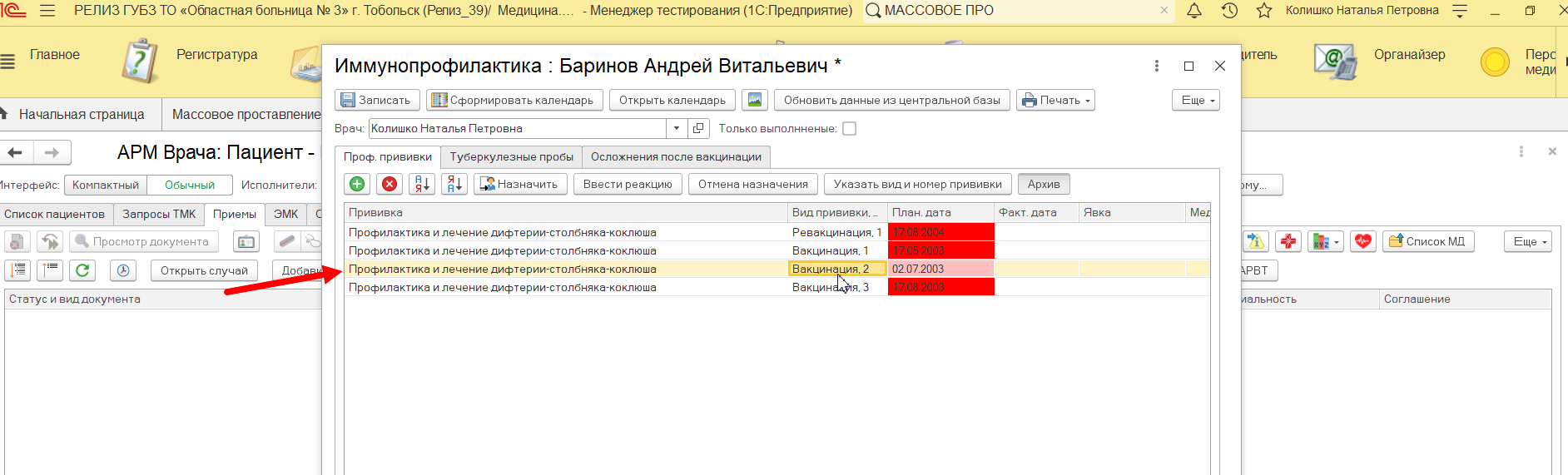Toggle the Архив button
This screenshot has width=1568, height=475.
(x=1044, y=184)
